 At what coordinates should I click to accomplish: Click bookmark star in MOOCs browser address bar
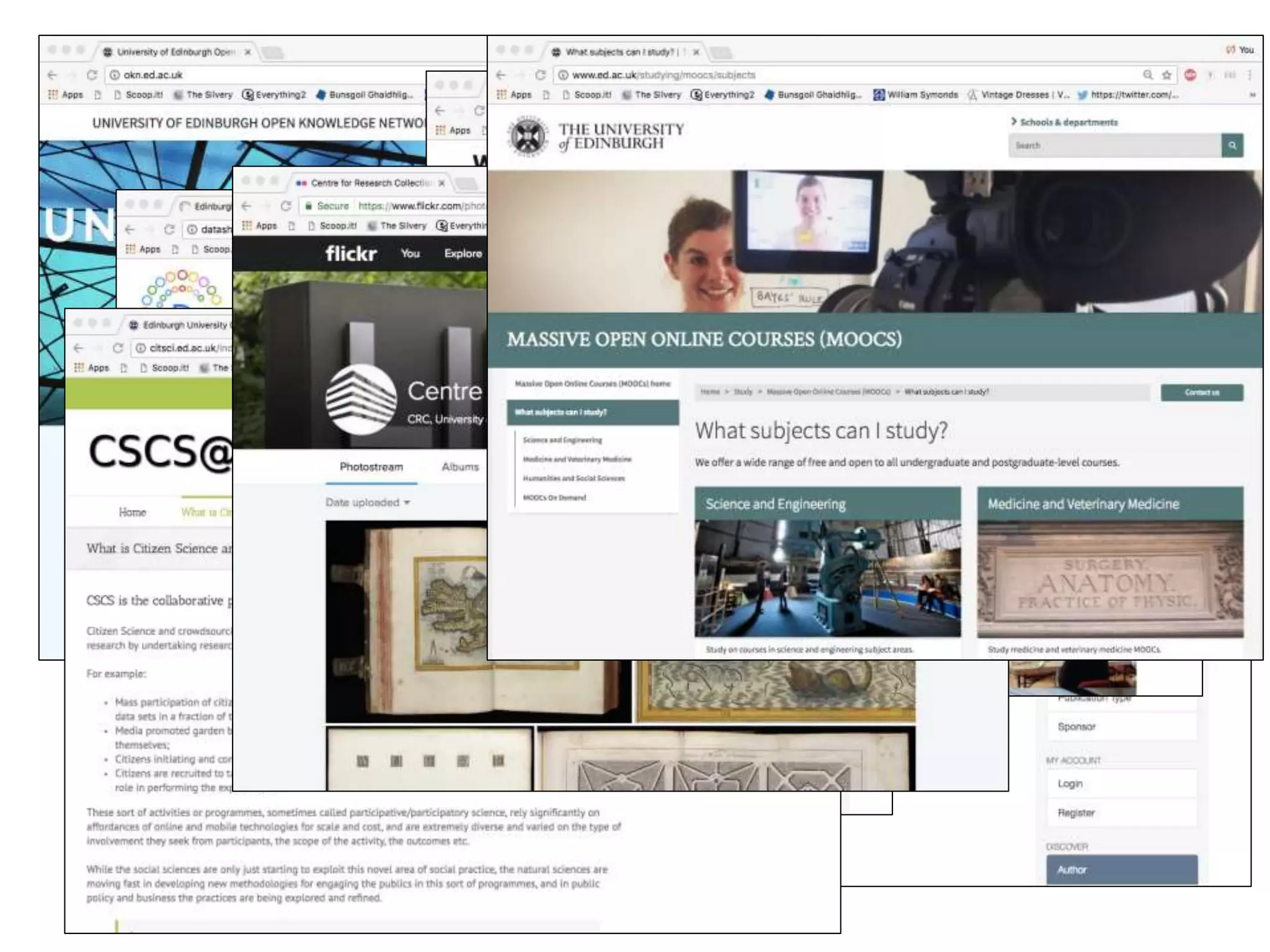tap(1166, 75)
